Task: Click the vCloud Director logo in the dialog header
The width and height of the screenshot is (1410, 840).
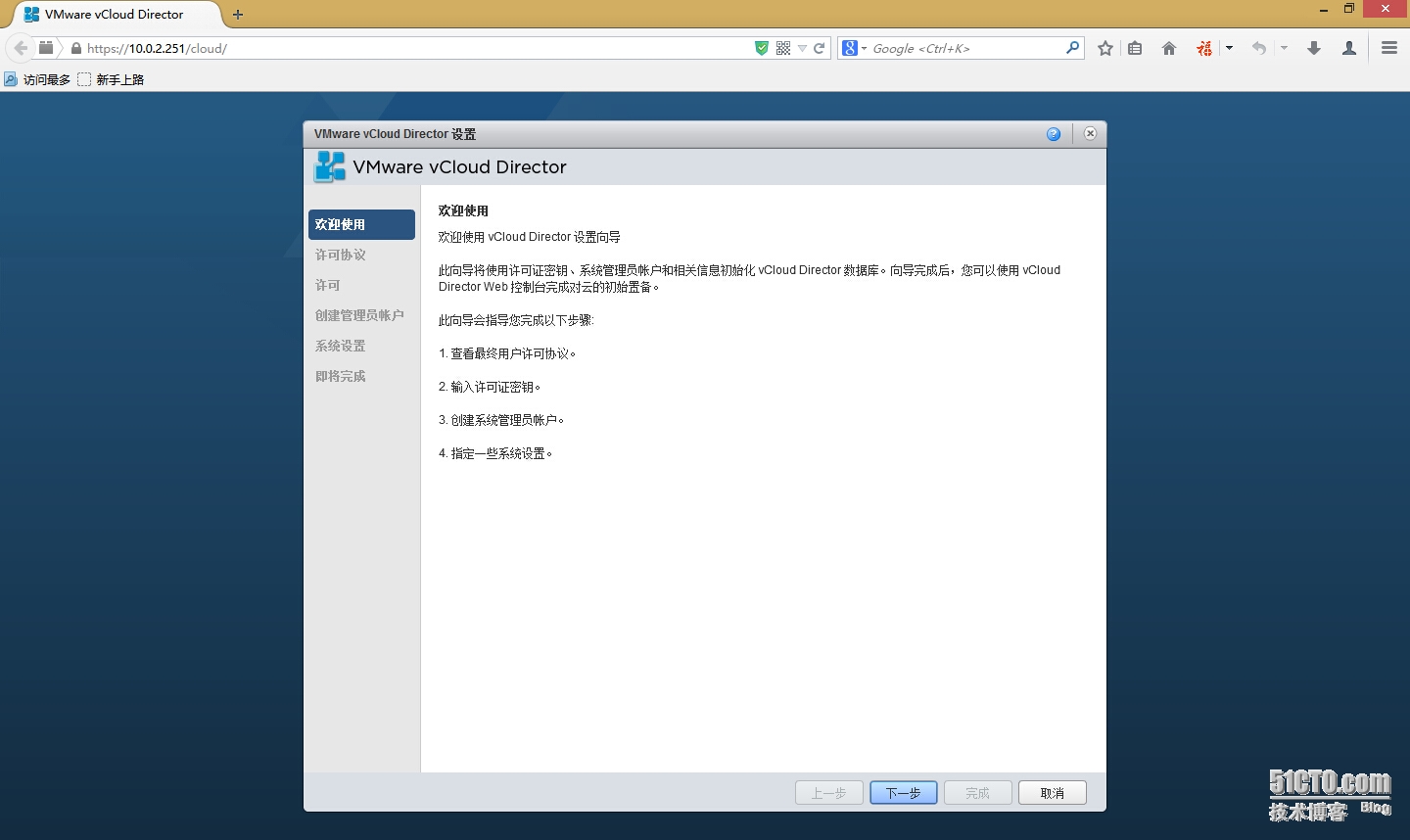Action: (x=330, y=166)
